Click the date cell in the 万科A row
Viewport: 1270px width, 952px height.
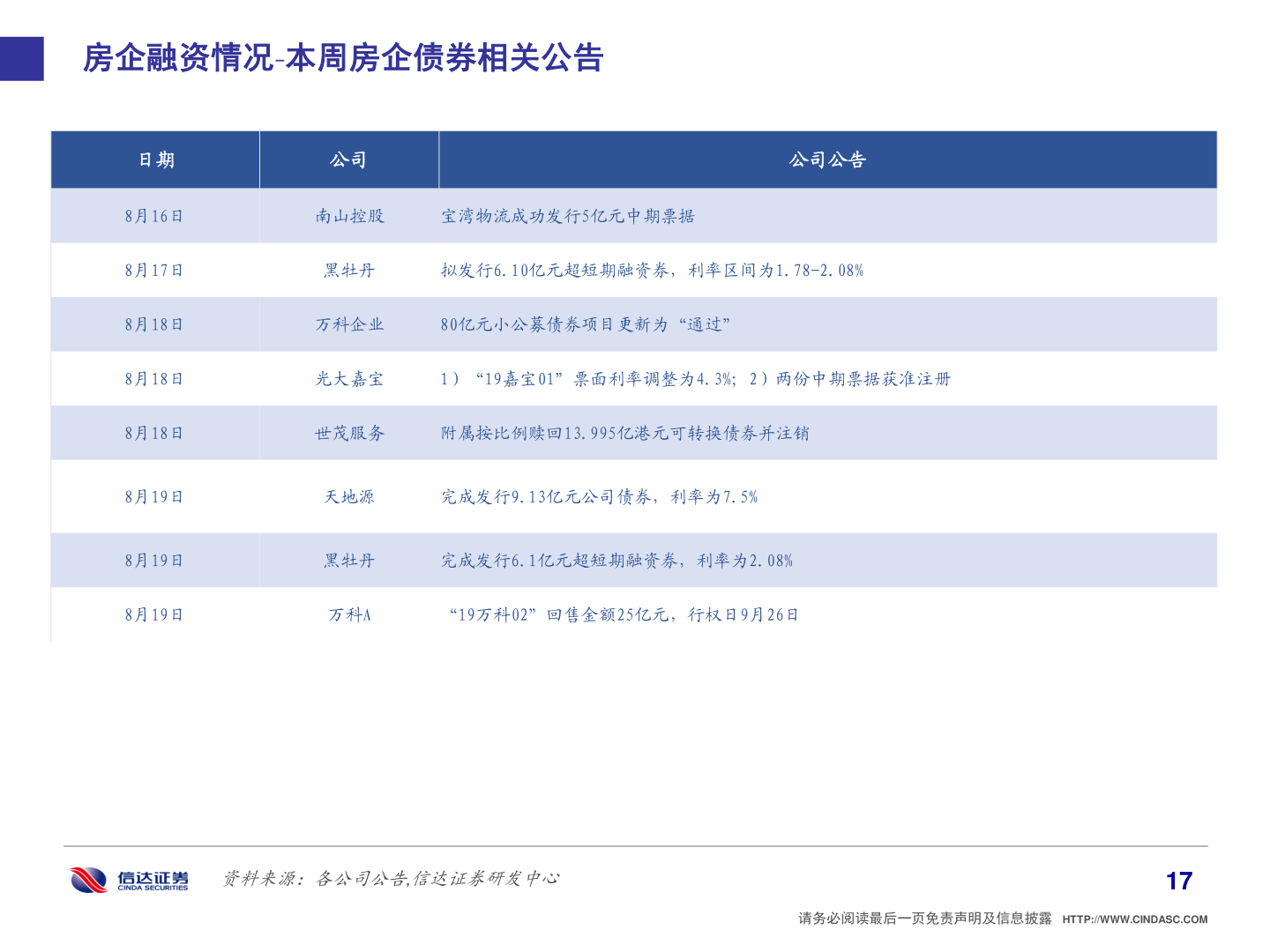point(154,615)
